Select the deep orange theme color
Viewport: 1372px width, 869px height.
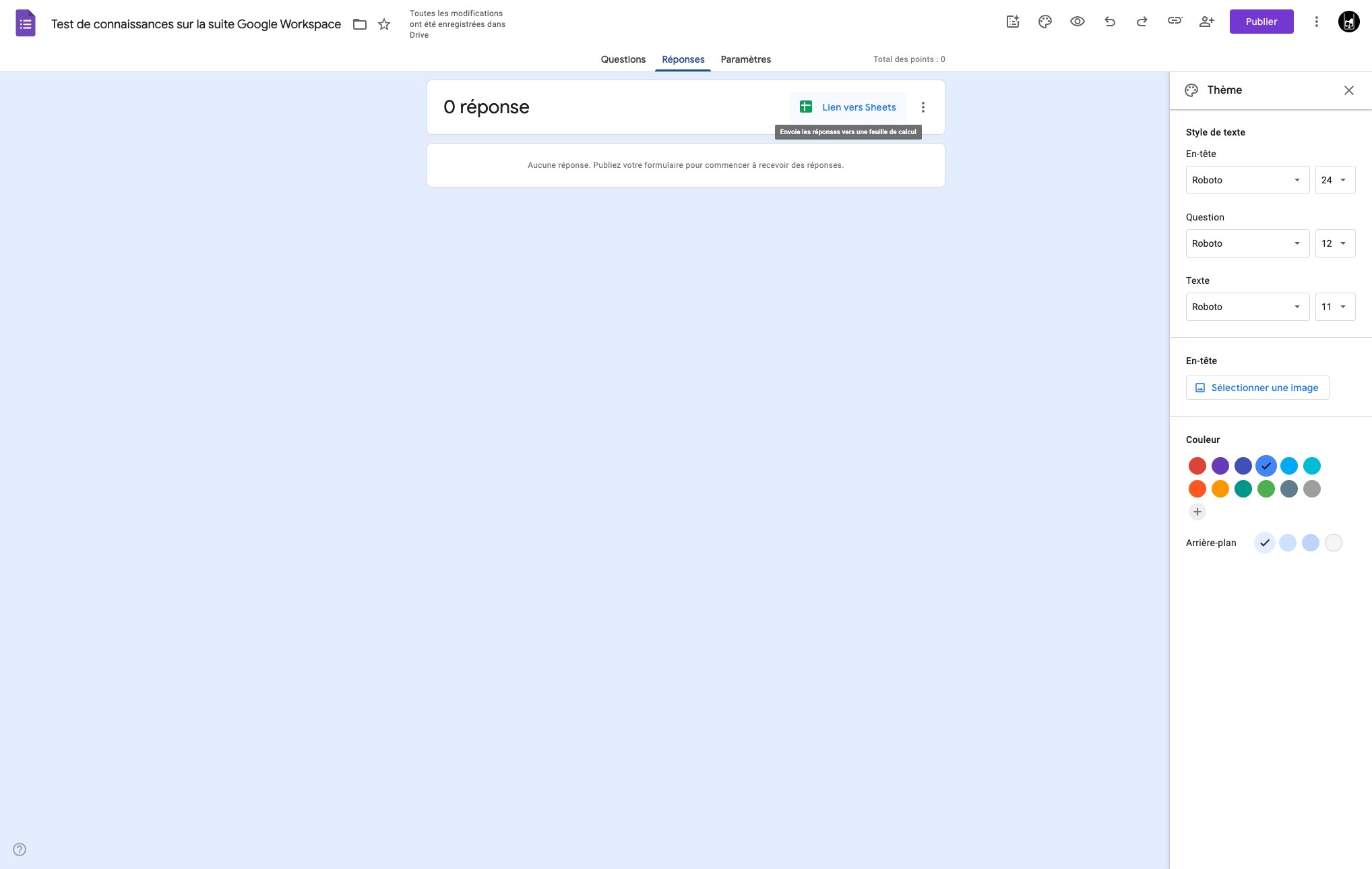(x=1197, y=489)
